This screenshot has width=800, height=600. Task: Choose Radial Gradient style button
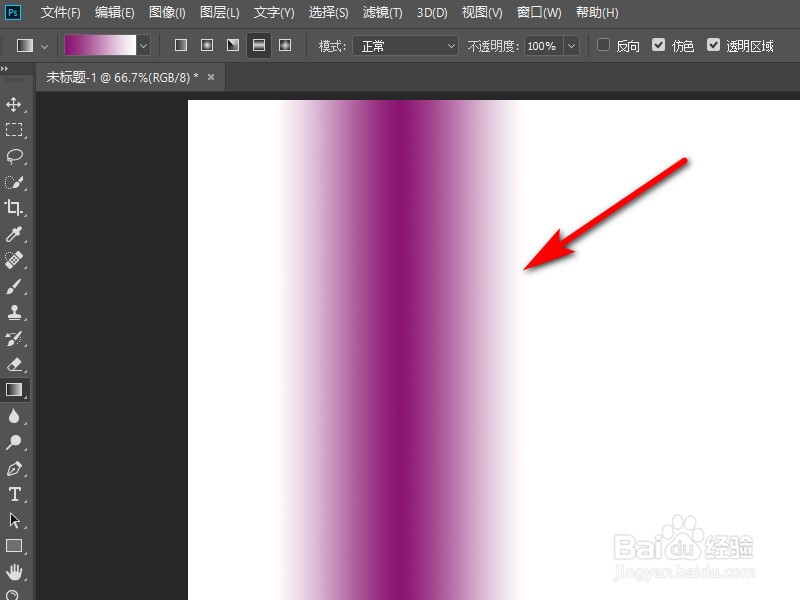pyautogui.click(x=207, y=45)
